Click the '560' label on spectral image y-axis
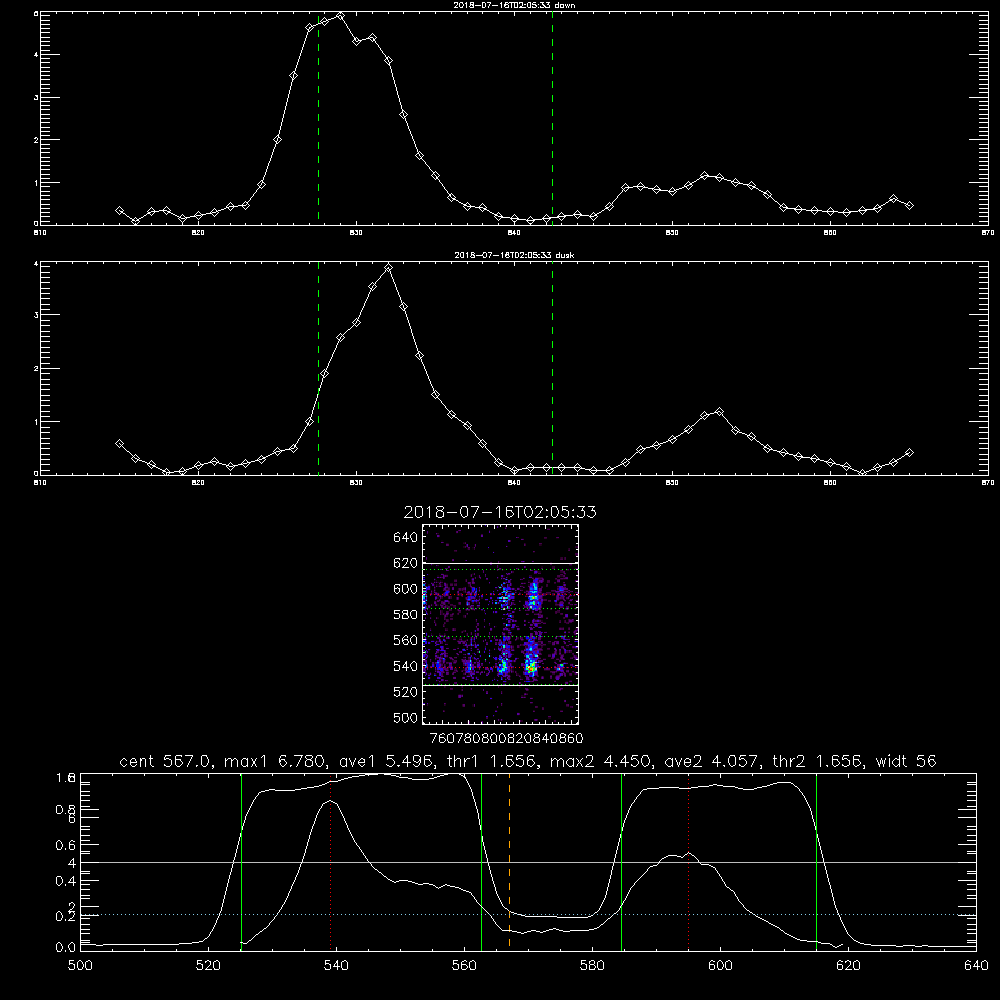 coord(406,640)
